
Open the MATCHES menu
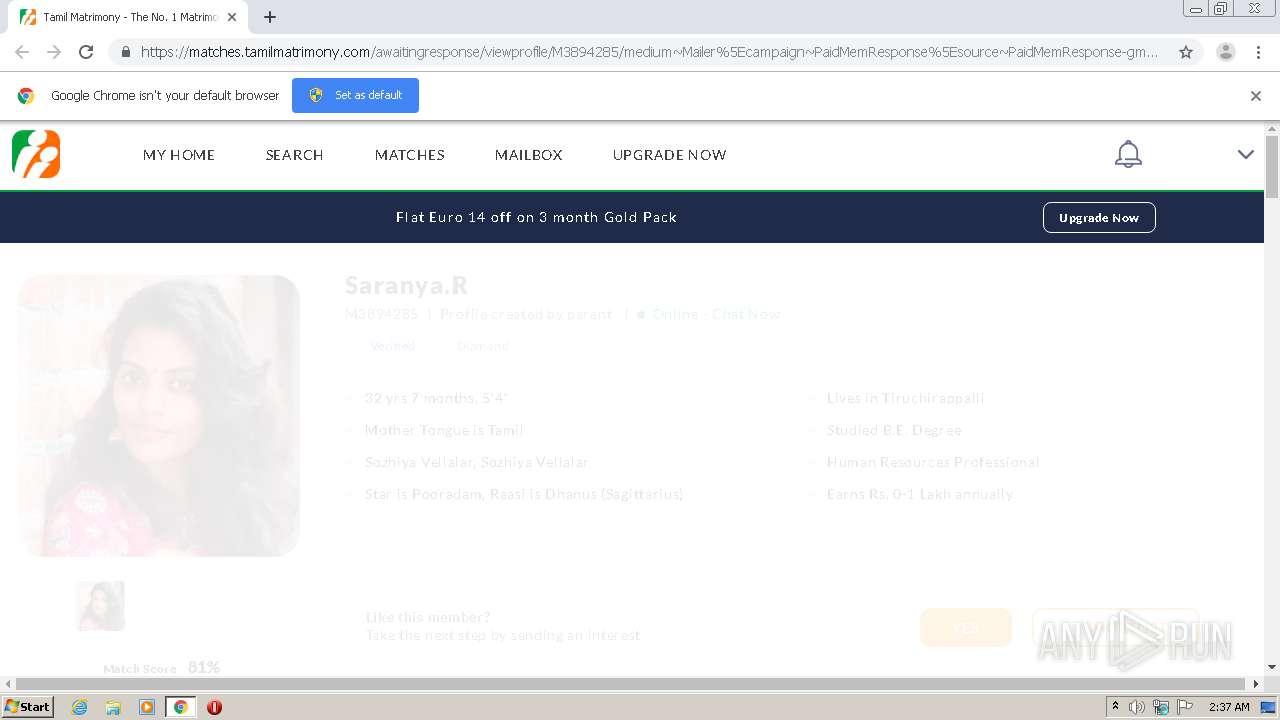click(410, 155)
